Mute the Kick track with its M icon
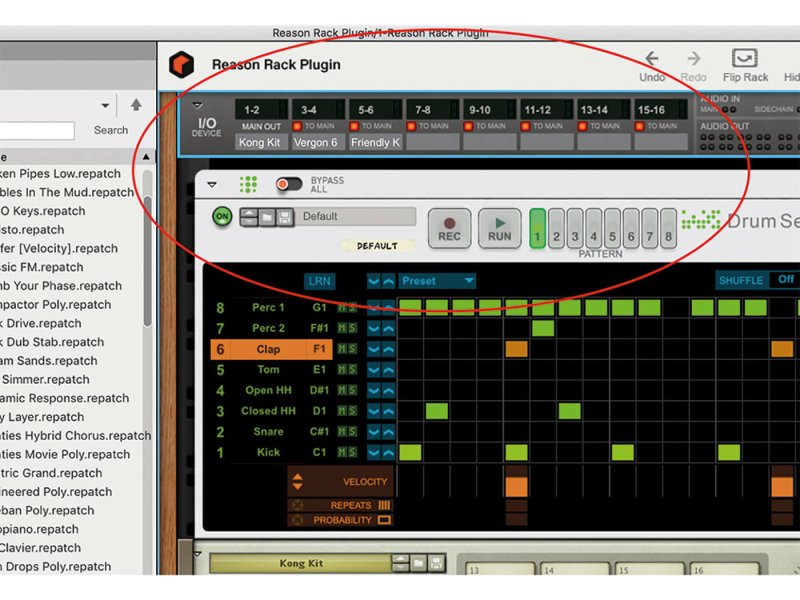Viewport: 800px width, 600px height. [342, 451]
